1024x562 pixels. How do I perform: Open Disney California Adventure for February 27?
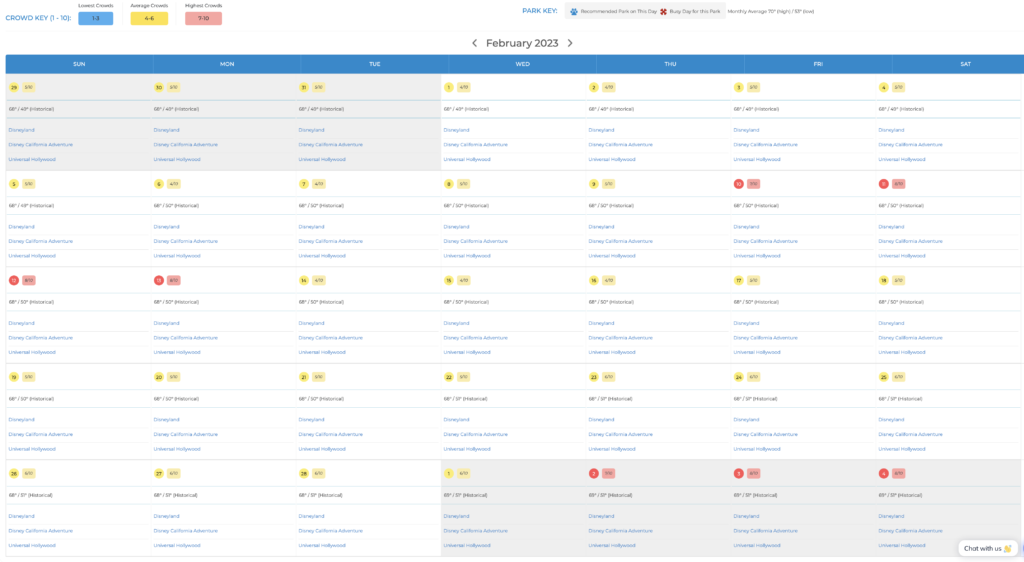185,531
